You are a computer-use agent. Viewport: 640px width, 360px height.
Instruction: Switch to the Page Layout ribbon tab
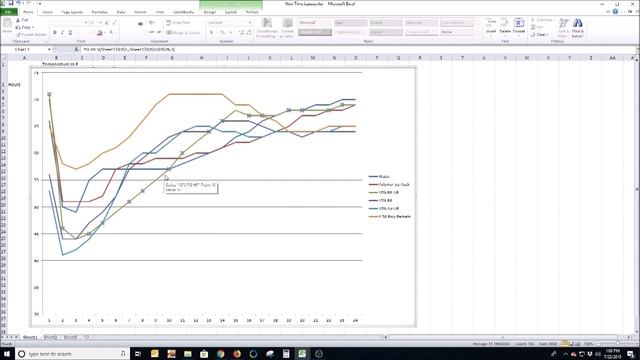click(x=72, y=12)
